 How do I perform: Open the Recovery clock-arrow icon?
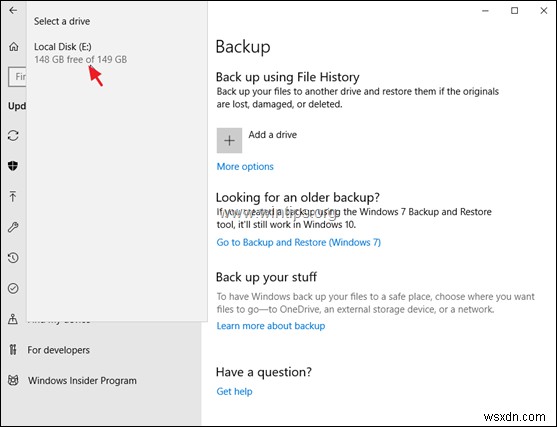tap(13, 258)
